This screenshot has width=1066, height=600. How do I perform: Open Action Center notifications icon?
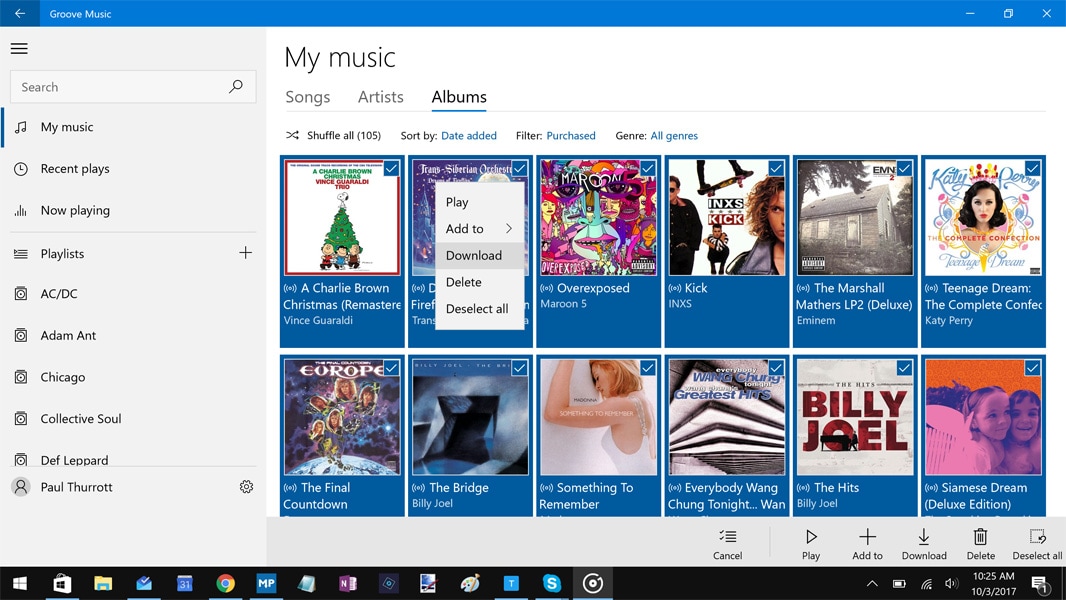pos(1040,583)
